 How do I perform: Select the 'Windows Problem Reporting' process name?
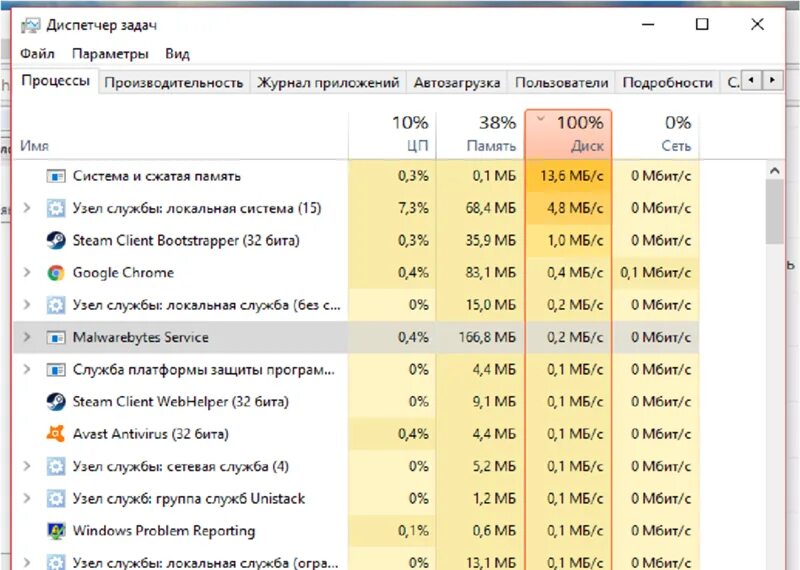[164, 531]
